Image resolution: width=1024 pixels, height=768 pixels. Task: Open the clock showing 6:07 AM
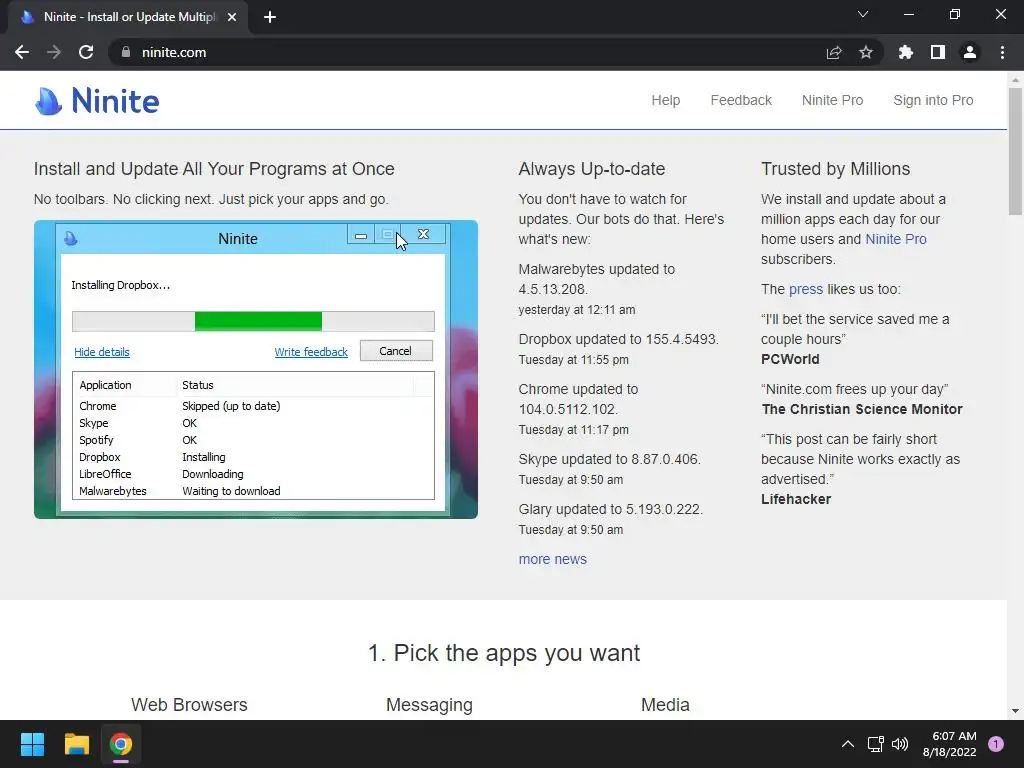[x=950, y=744]
